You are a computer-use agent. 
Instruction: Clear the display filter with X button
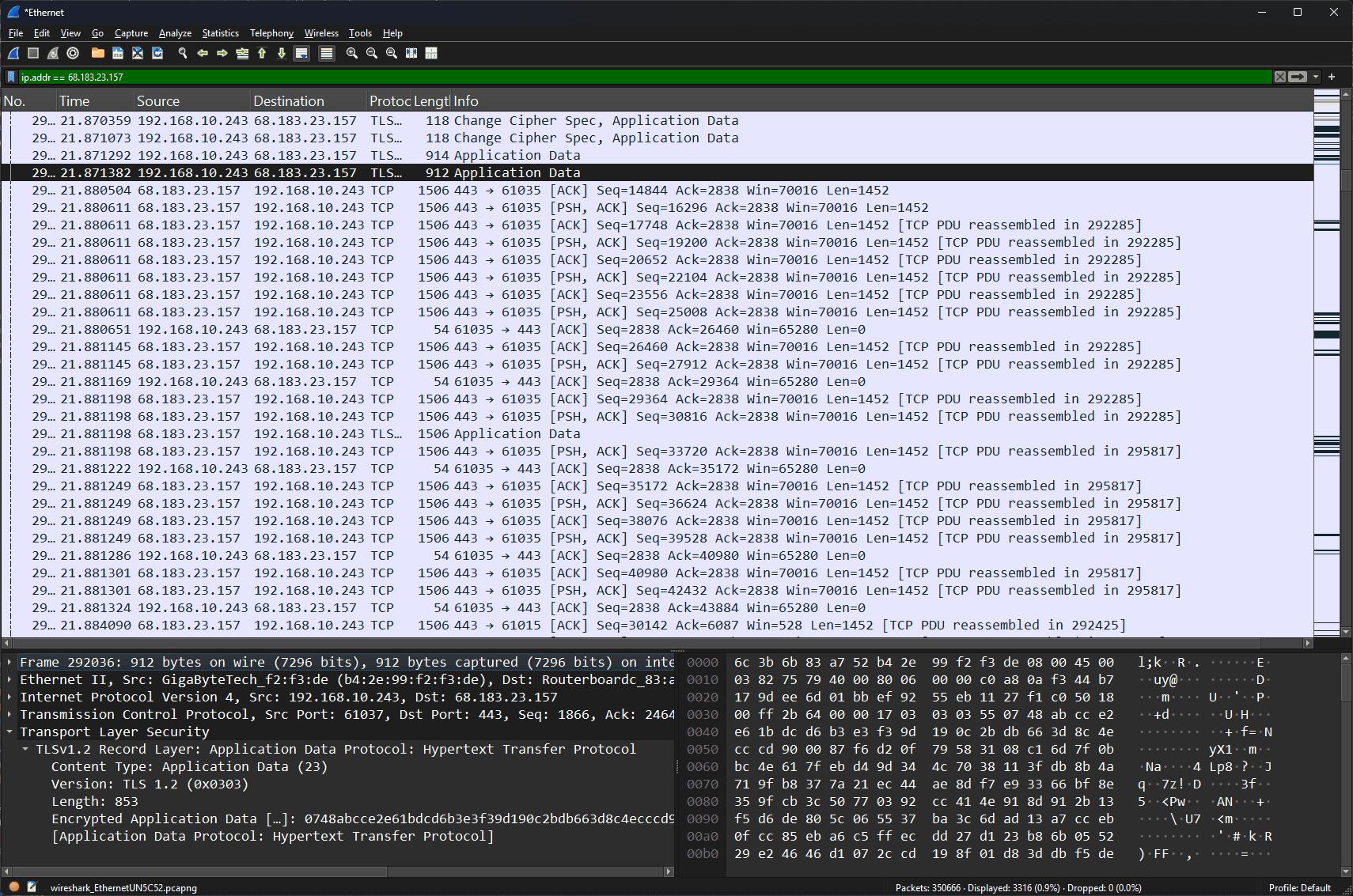click(1280, 77)
